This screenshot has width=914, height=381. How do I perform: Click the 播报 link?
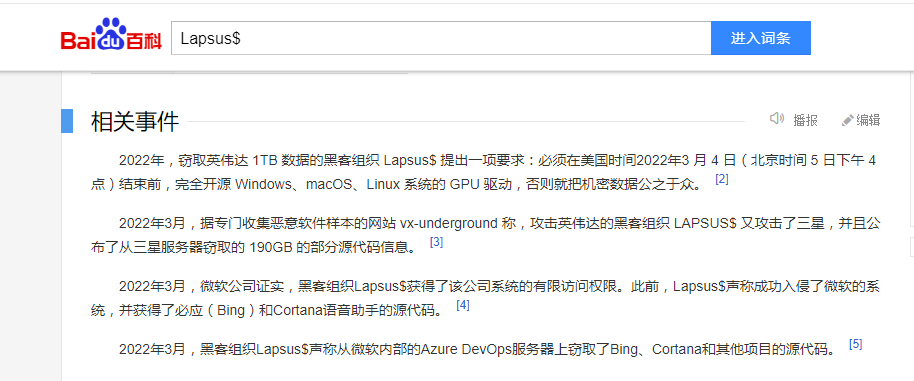coord(805,121)
